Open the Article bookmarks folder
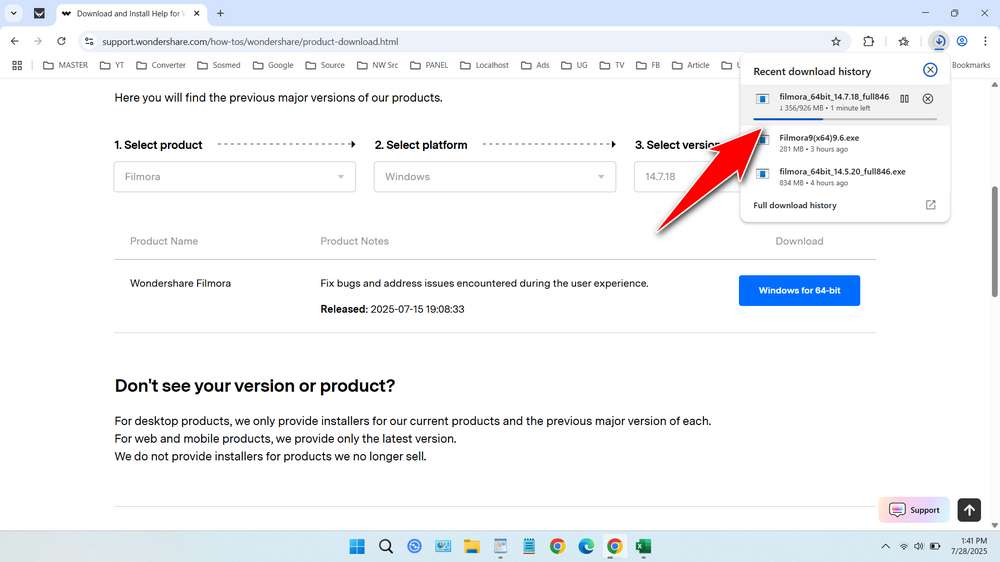The height and width of the screenshot is (562, 1000). pos(691,65)
